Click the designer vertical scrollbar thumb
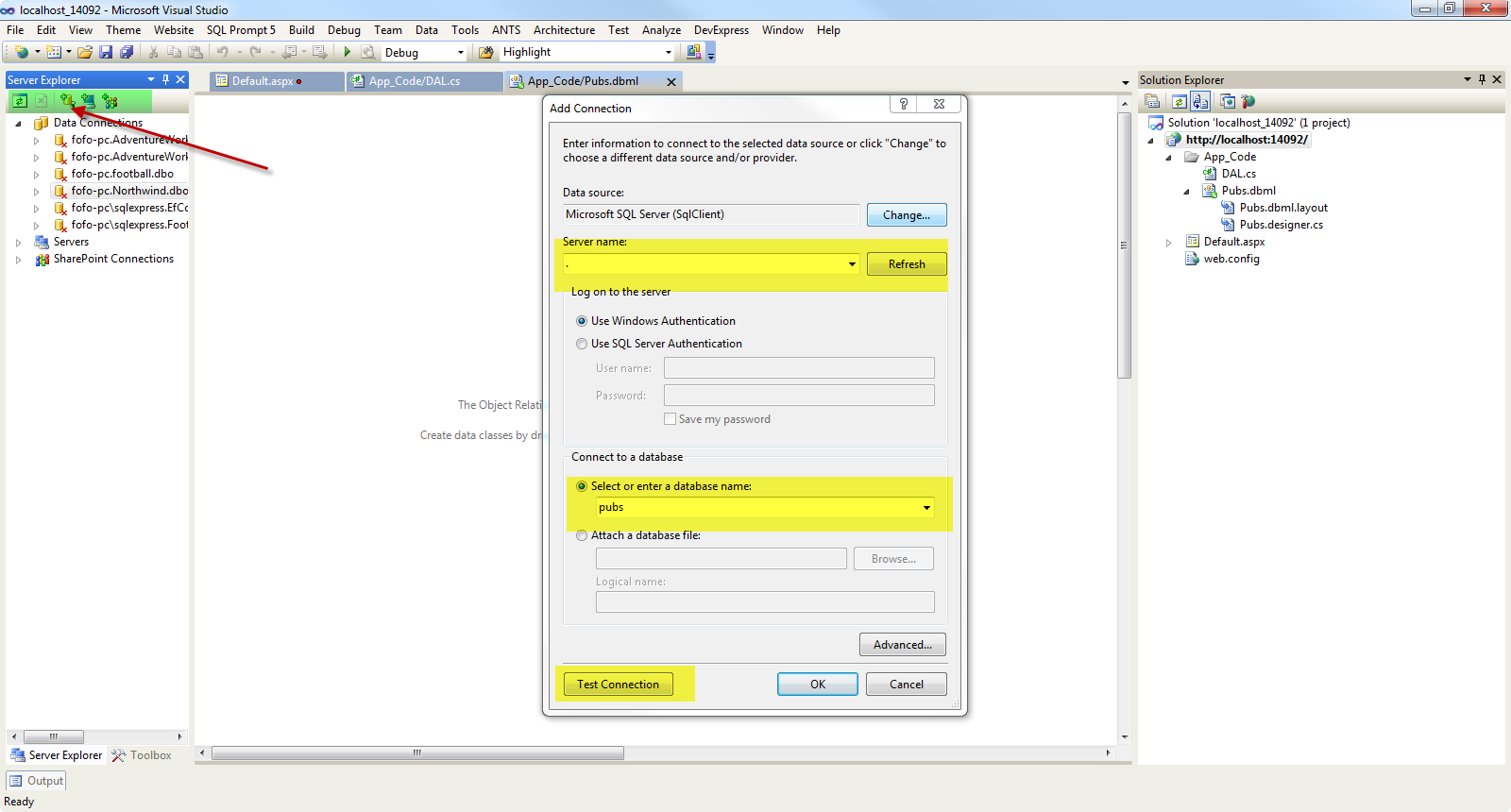 click(1124, 245)
